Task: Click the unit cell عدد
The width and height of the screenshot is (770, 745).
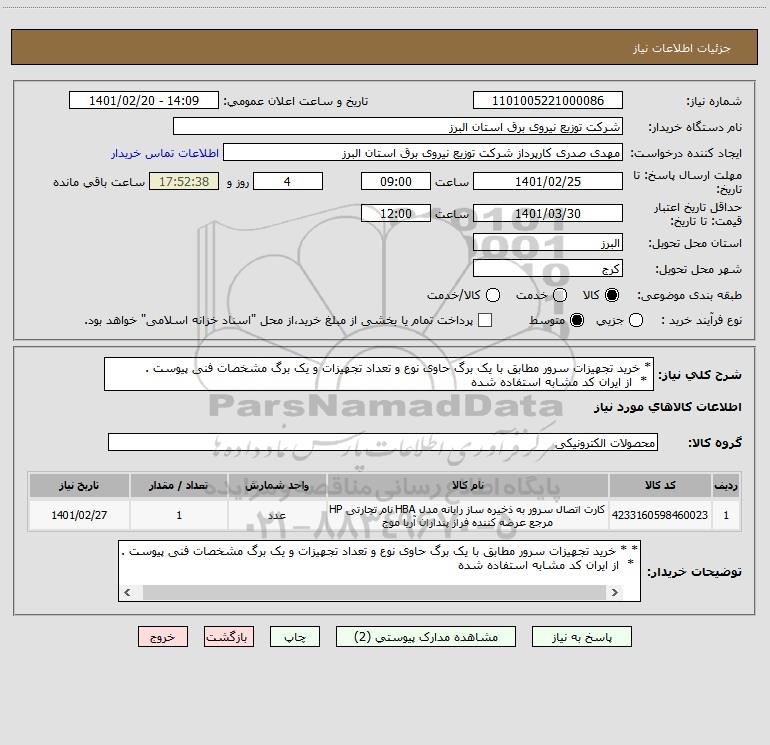Action: [x=277, y=515]
